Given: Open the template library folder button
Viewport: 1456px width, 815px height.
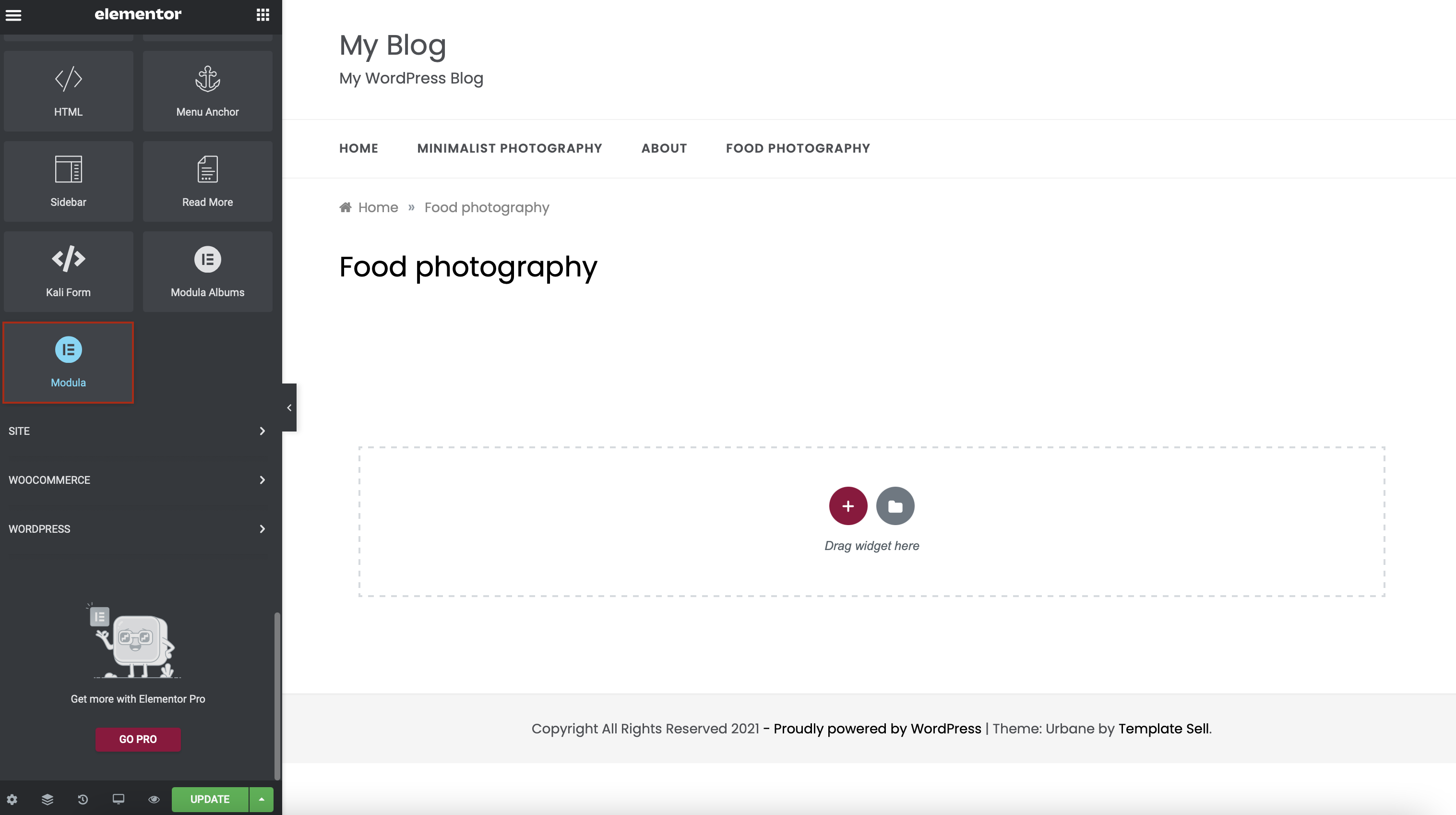Looking at the screenshot, I should (x=895, y=506).
